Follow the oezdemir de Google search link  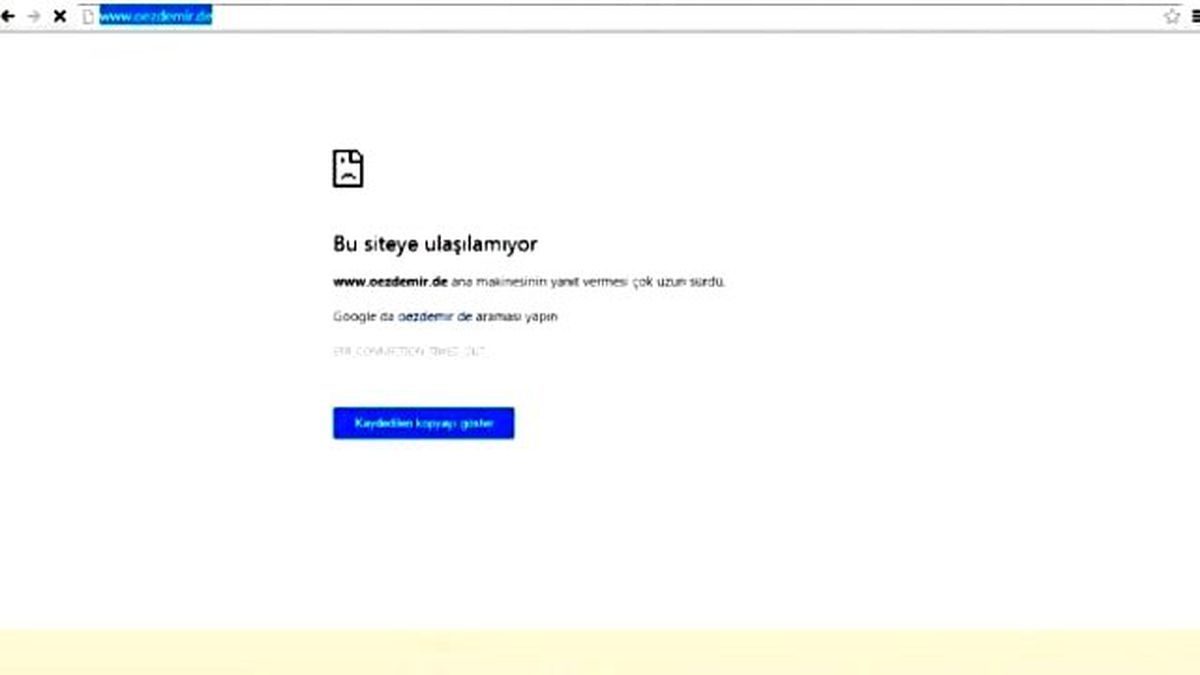pos(435,317)
